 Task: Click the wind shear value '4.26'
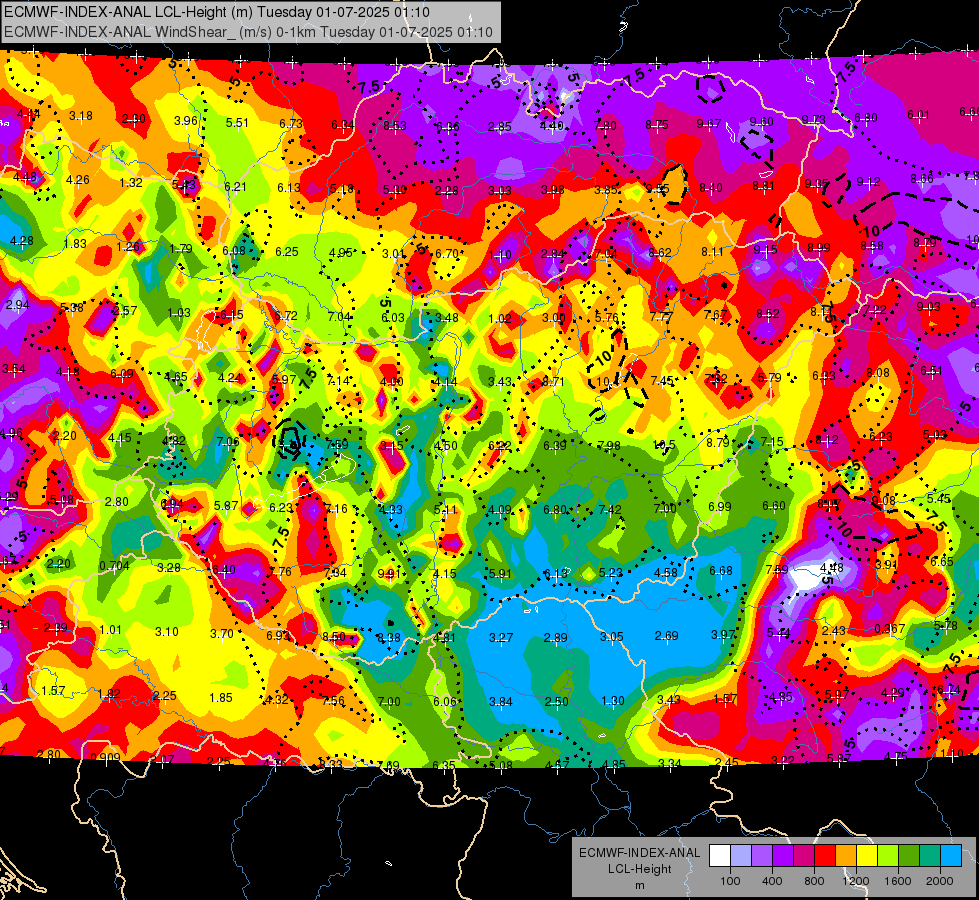(x=77, y=180)
